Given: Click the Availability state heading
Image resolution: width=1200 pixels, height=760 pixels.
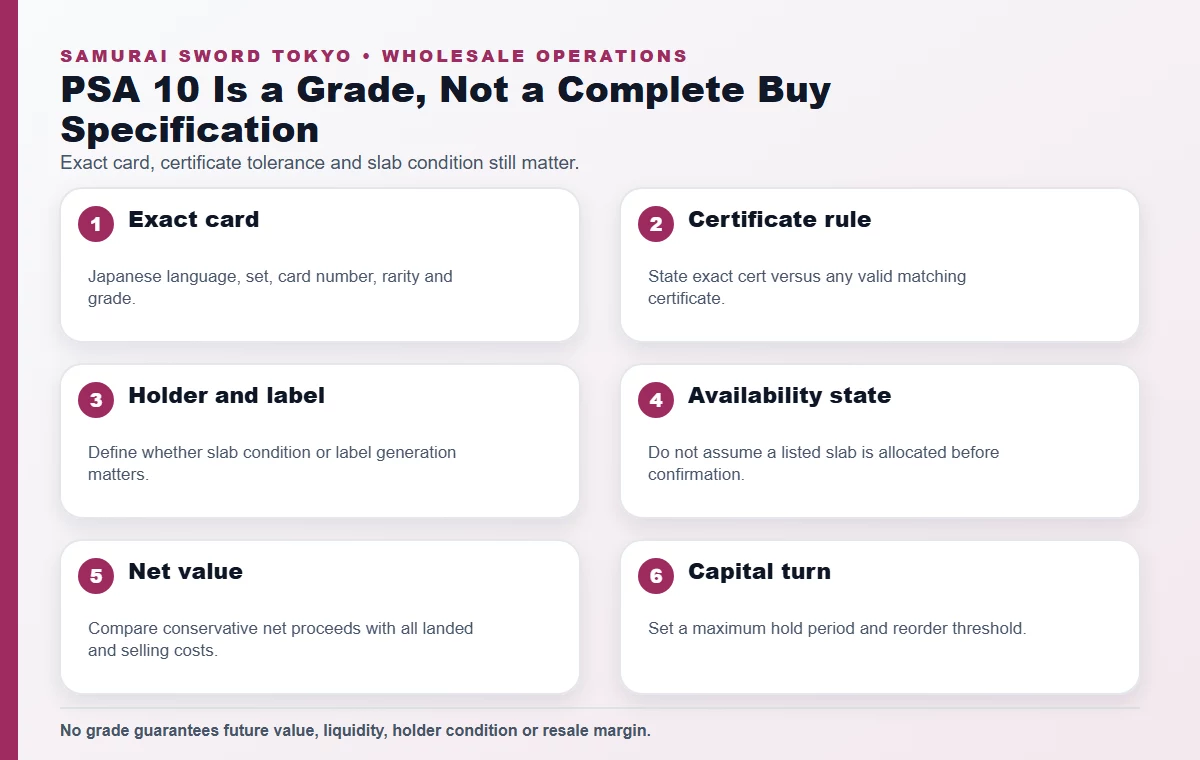Looking at the screenshot, I should (x=789, y=396).
